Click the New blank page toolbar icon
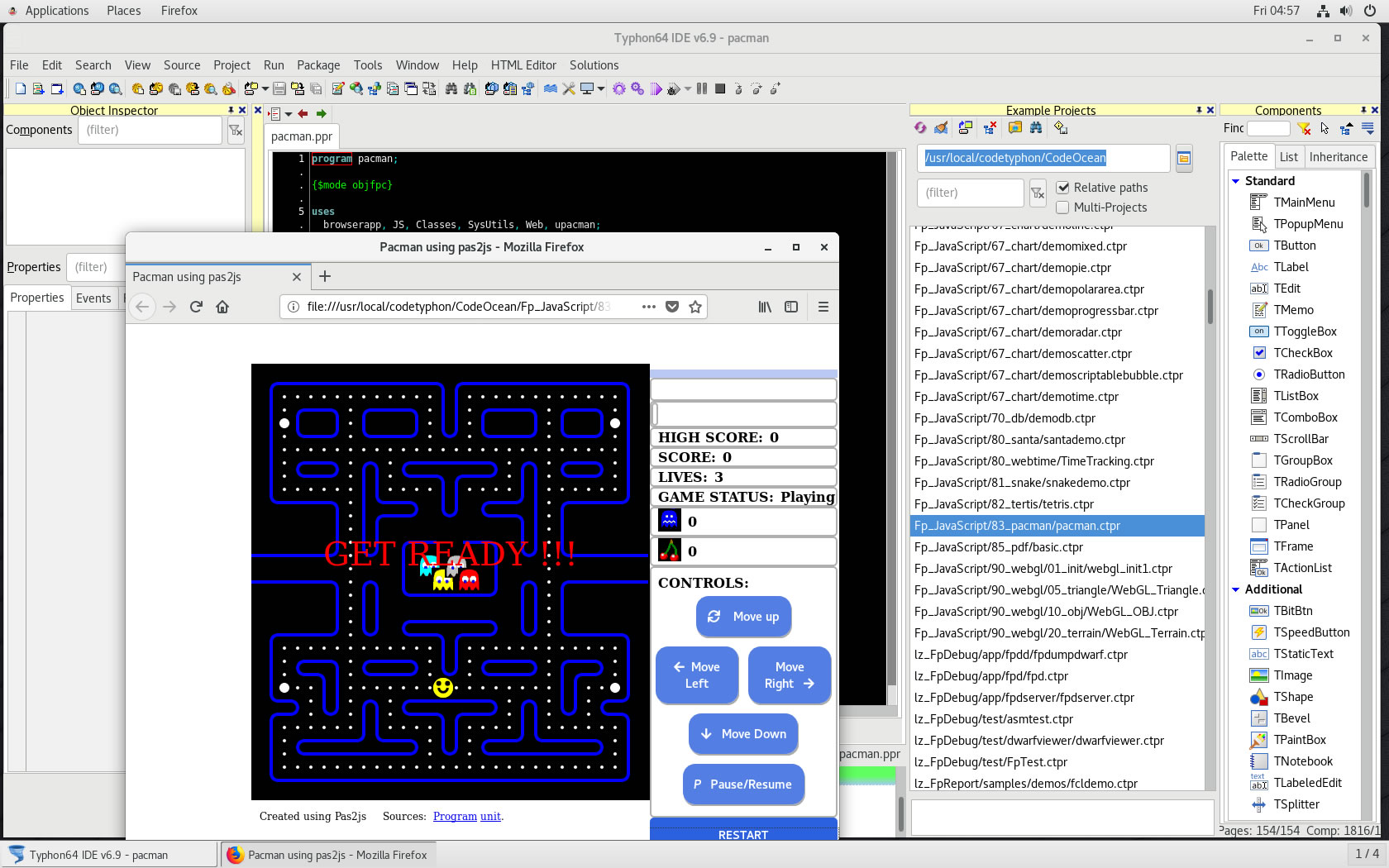1389x868 pixels. pyautogui.click(x=21, y=88)
